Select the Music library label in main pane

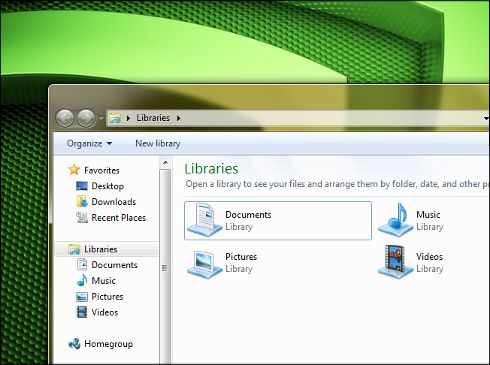click(428, 215)
